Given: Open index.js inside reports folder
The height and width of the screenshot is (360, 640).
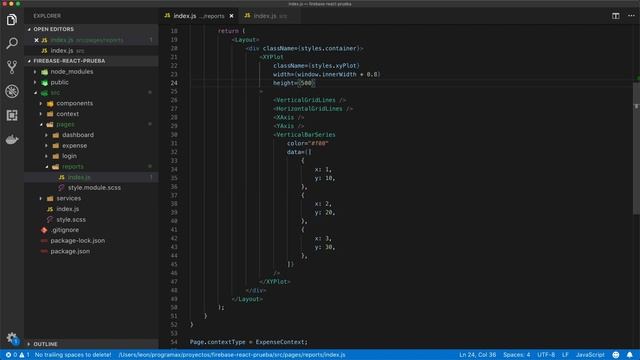Looking at the screenshot, I should (91, 177).
